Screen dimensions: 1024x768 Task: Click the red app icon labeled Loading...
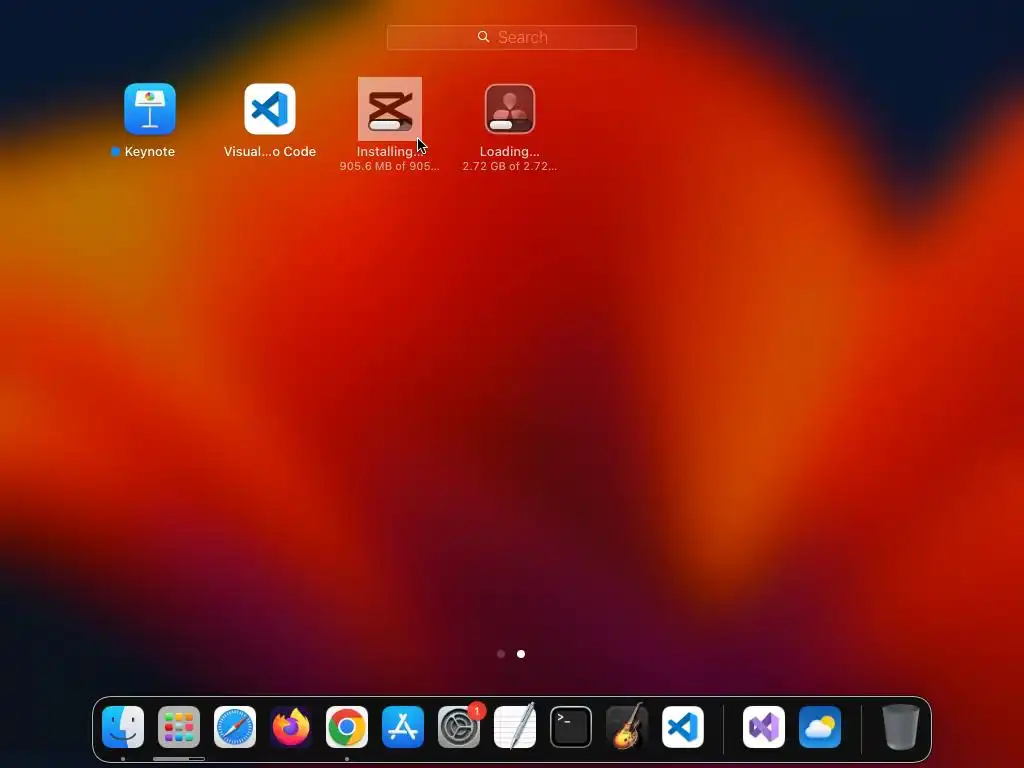pos(510,109)
